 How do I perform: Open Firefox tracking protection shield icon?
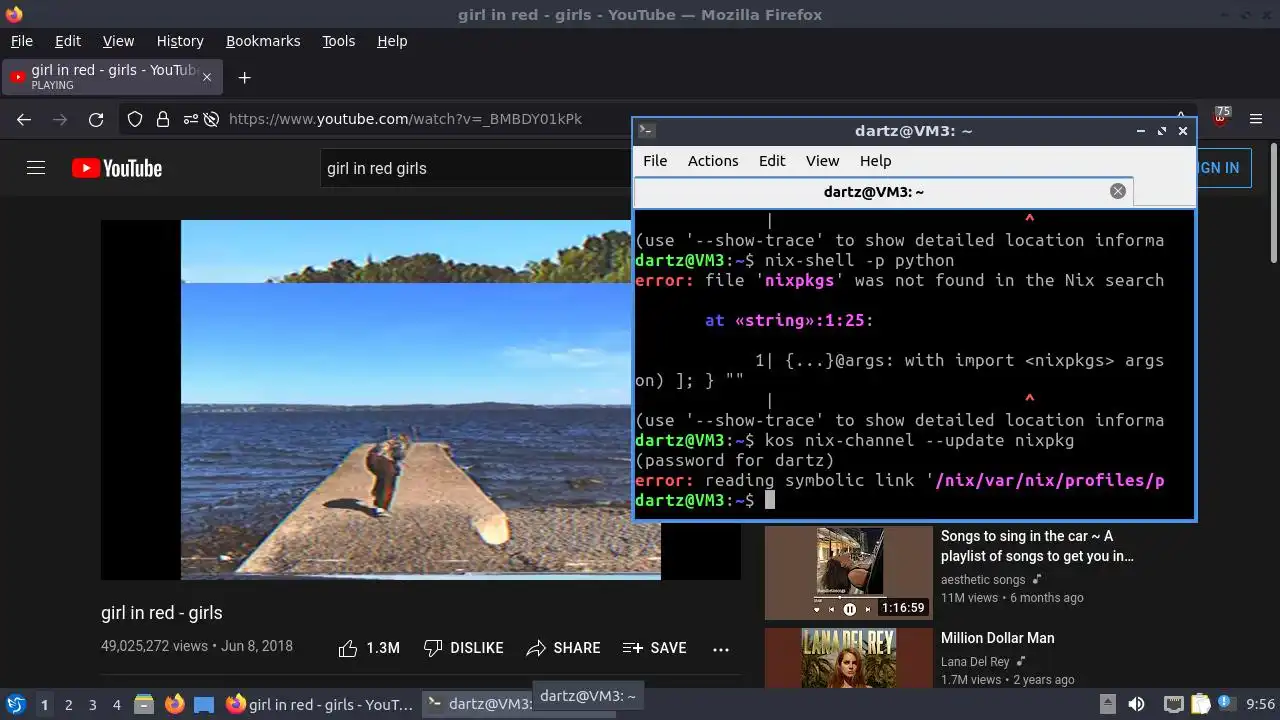135,119
